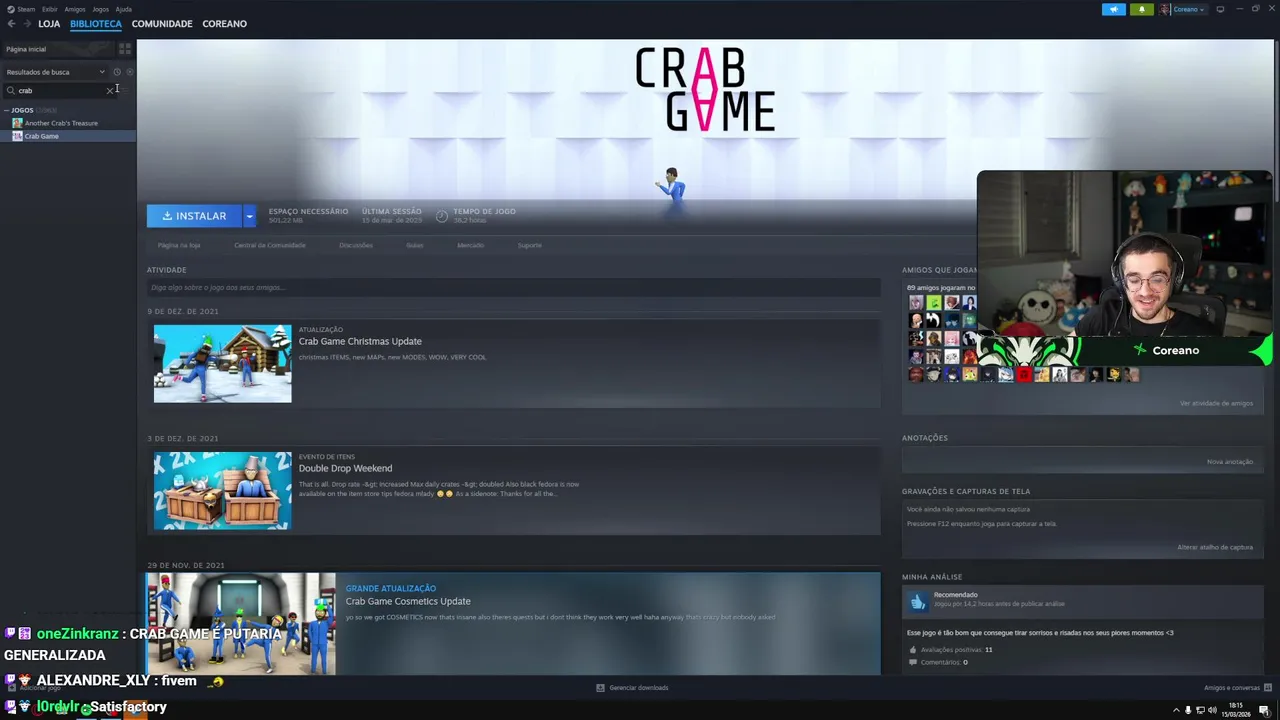Image resolution: width=1280 pixels, height=720 pixels.
Task: Switch to the grid collections view icon
Action: coord(125,49)
